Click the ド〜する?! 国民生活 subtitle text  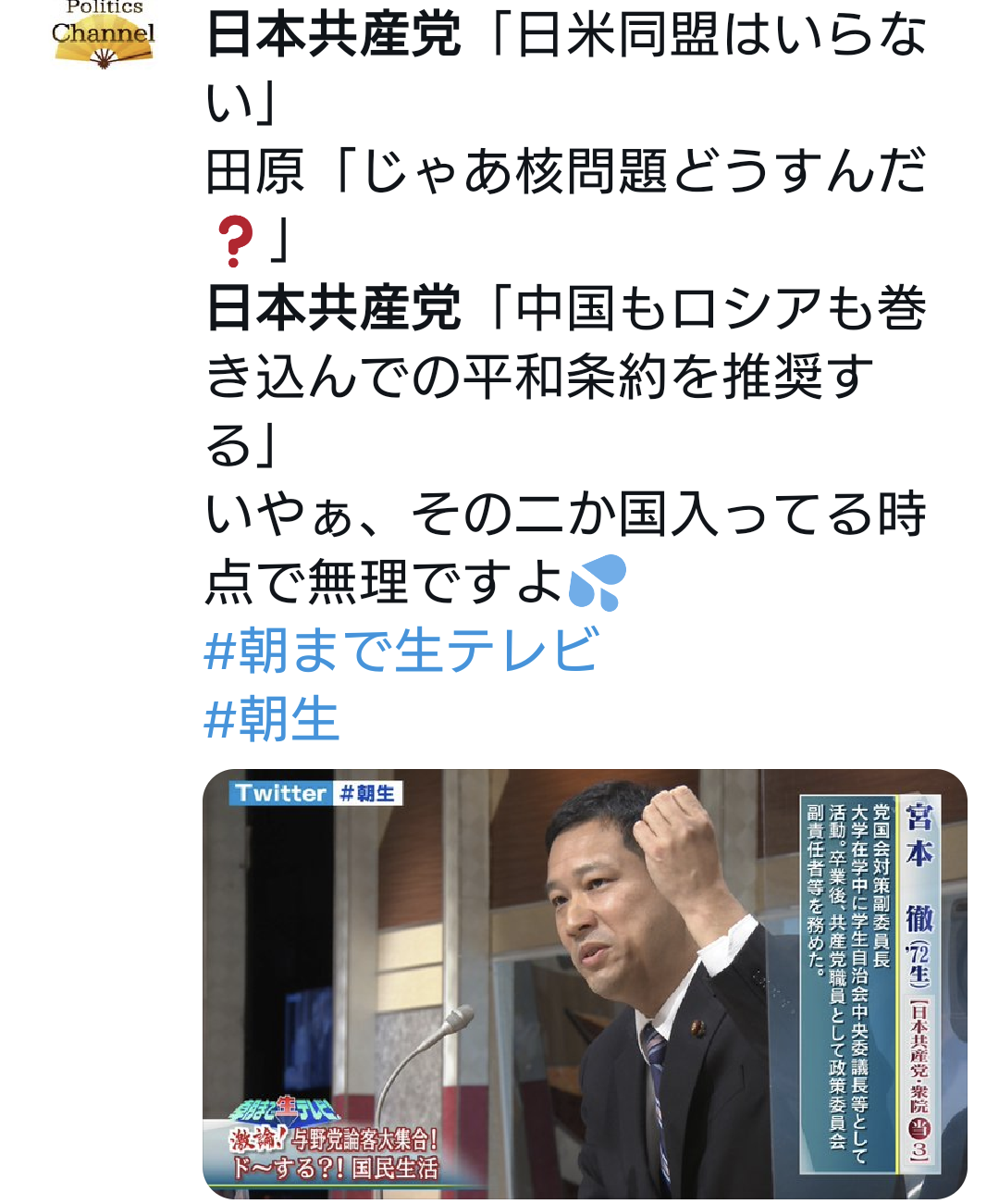tap(333, 1167)
